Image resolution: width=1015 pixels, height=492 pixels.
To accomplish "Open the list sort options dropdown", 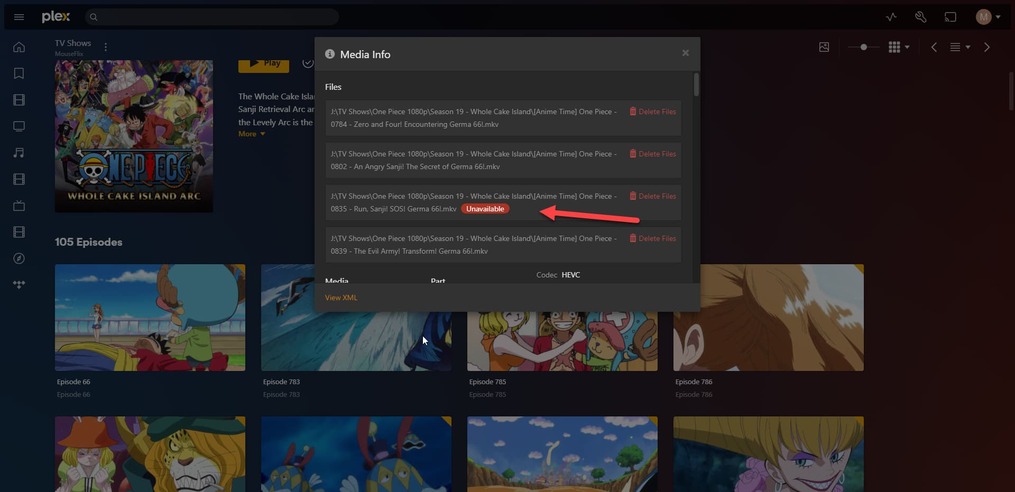I will tap(959, 47).
